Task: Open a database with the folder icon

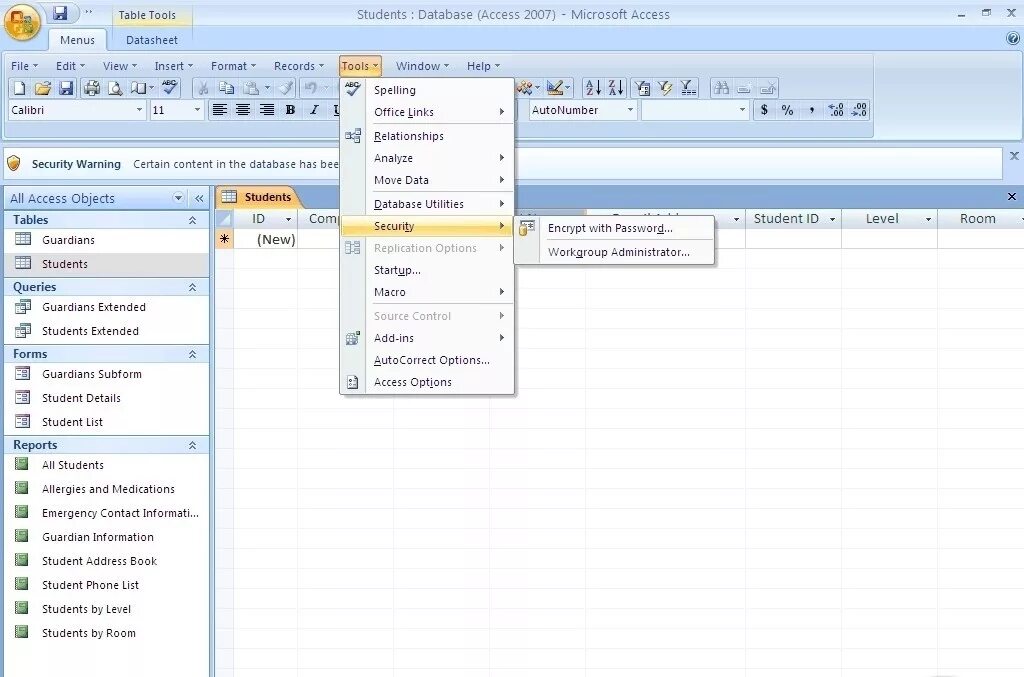Action: [42, 88]
